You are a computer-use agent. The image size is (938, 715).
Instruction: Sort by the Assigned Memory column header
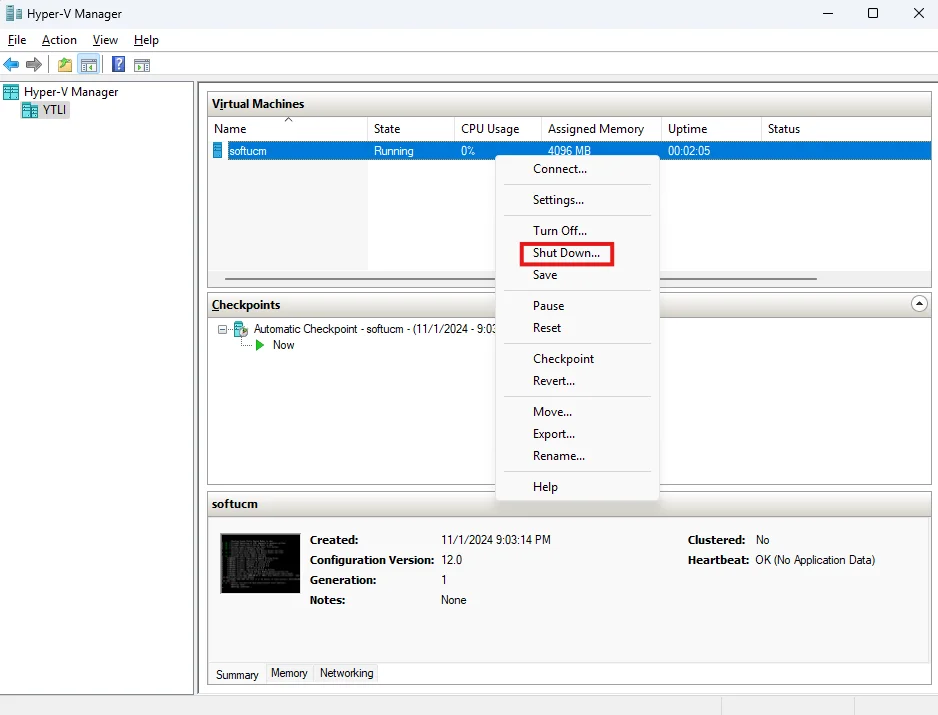tap(601, 129)
